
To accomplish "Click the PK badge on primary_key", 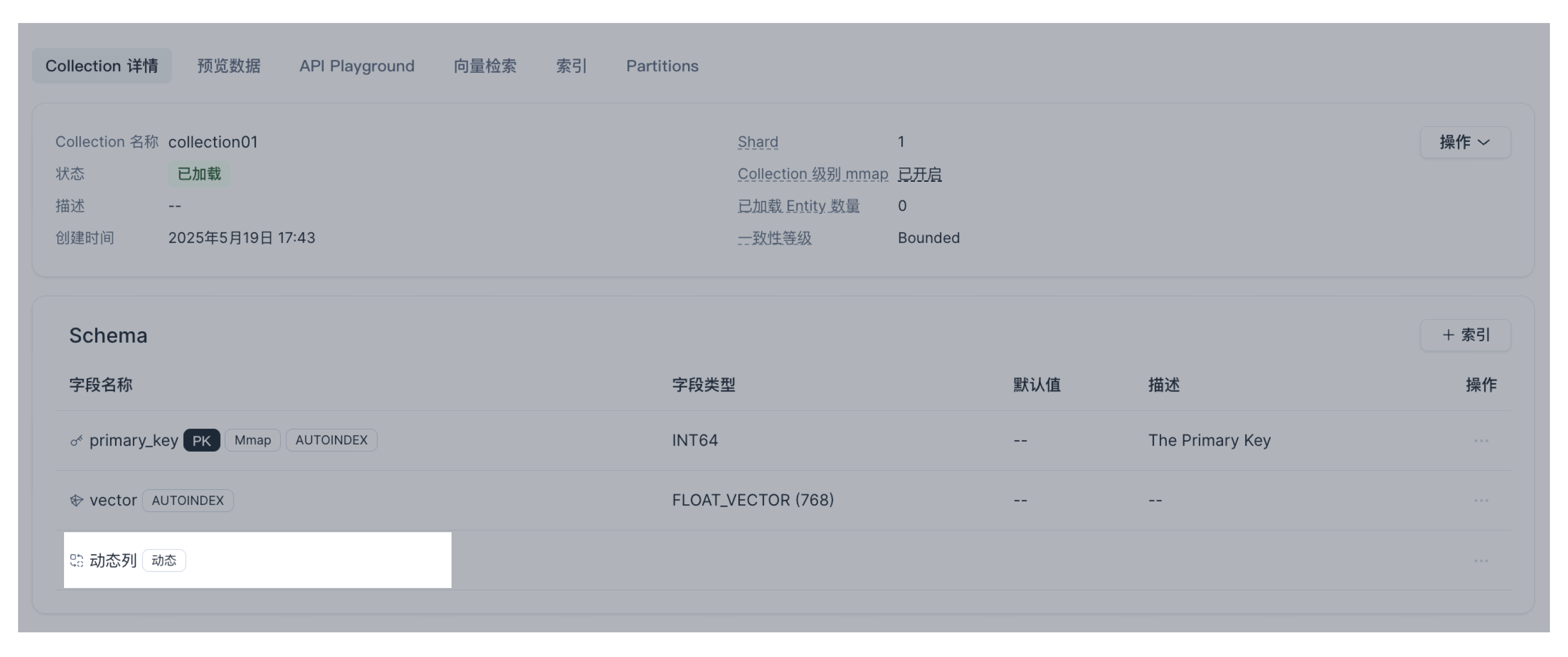I will [x=201, y=440].
